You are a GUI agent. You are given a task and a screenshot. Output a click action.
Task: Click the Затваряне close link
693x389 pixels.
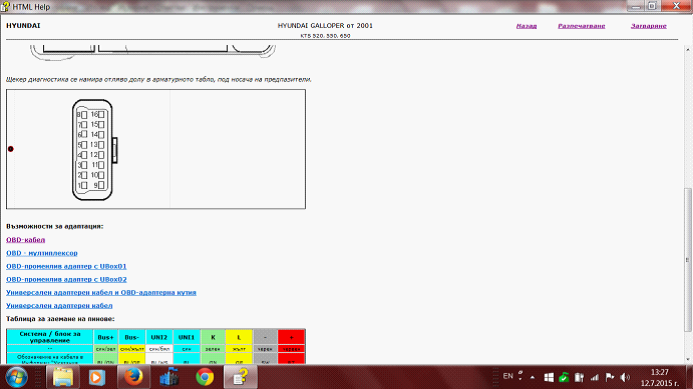648,26
